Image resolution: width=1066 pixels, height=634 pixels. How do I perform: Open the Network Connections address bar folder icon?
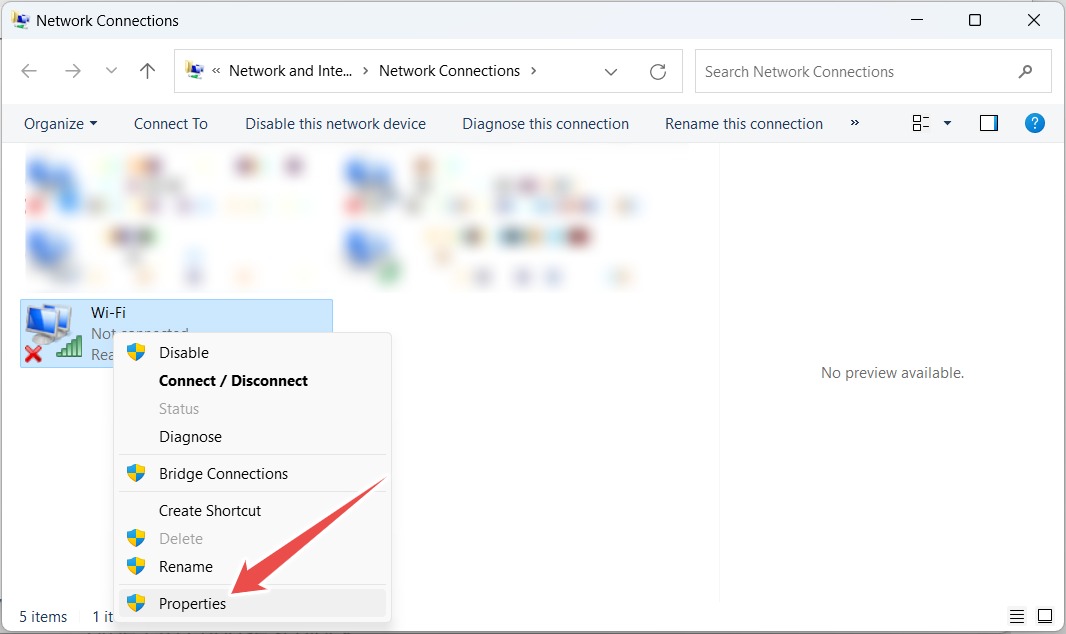[x=196, y=70]
